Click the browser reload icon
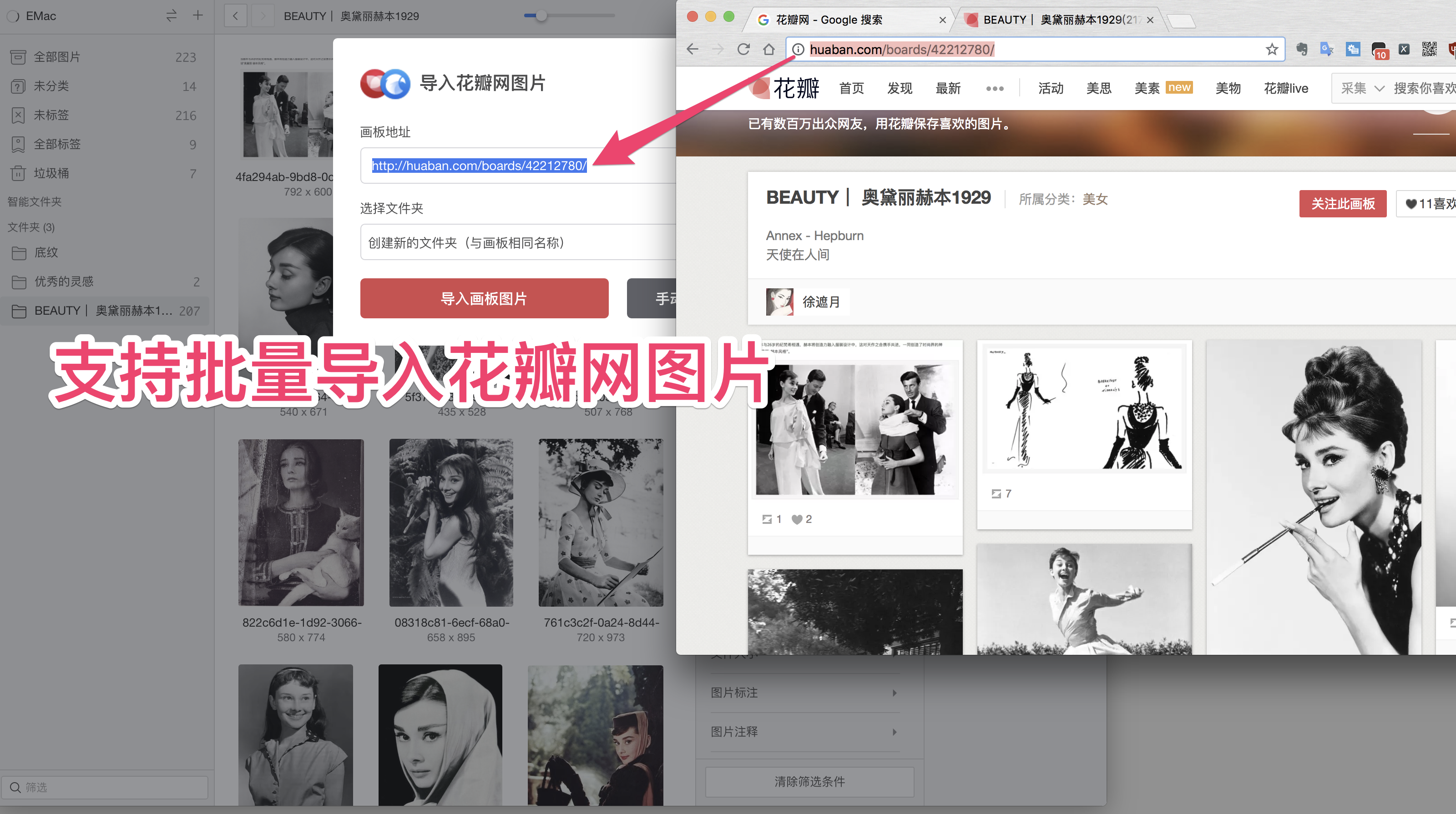 (x=744, y=50)
